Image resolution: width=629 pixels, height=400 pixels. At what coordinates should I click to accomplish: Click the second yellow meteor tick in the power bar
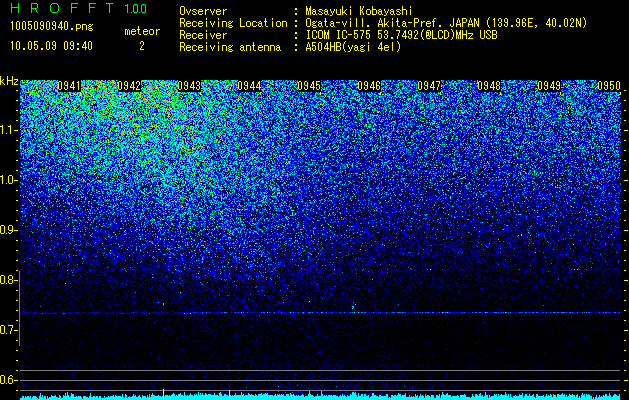[x=229, y=394]
